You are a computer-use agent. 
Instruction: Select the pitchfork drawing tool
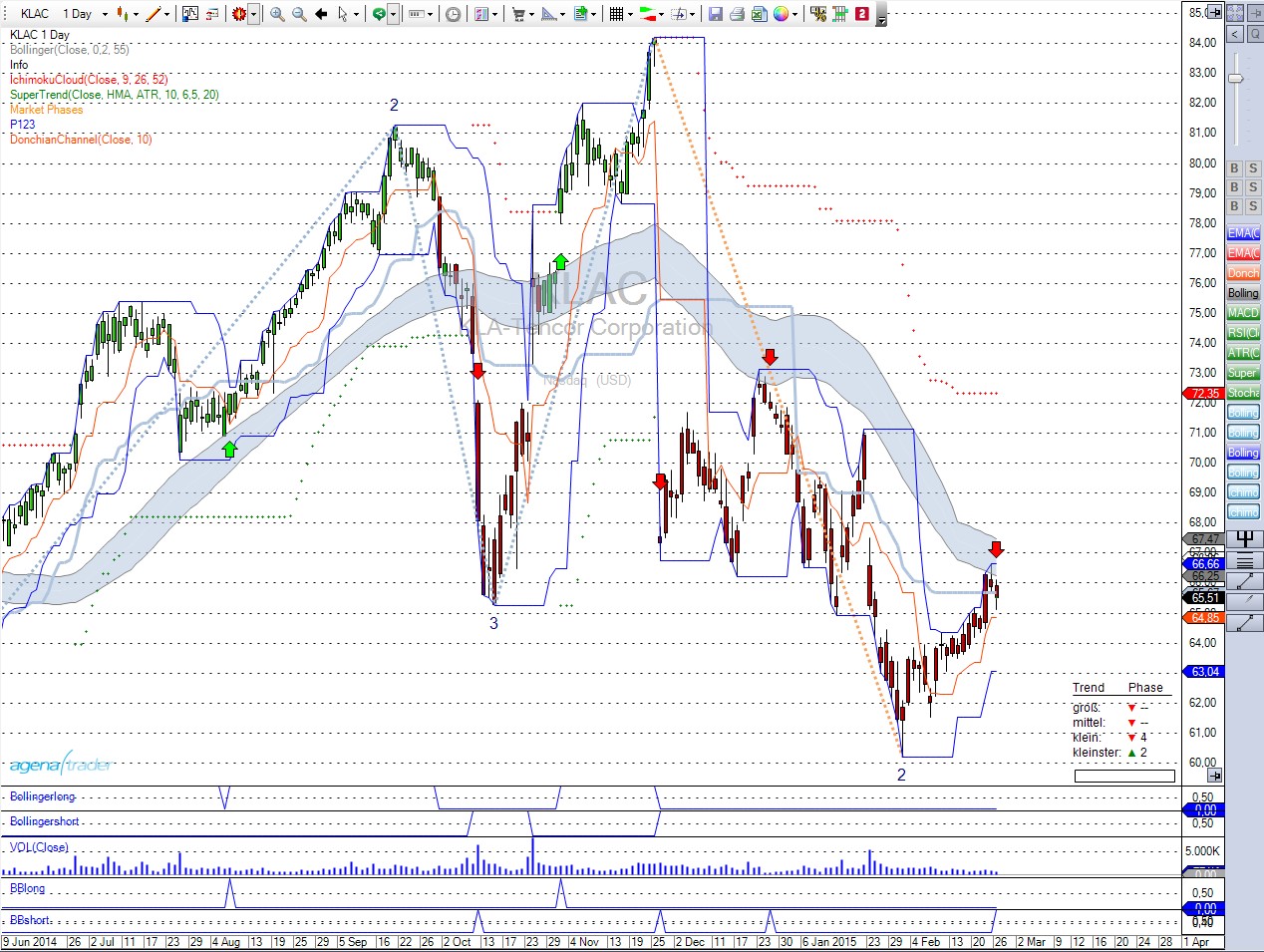coord(1244,539)
